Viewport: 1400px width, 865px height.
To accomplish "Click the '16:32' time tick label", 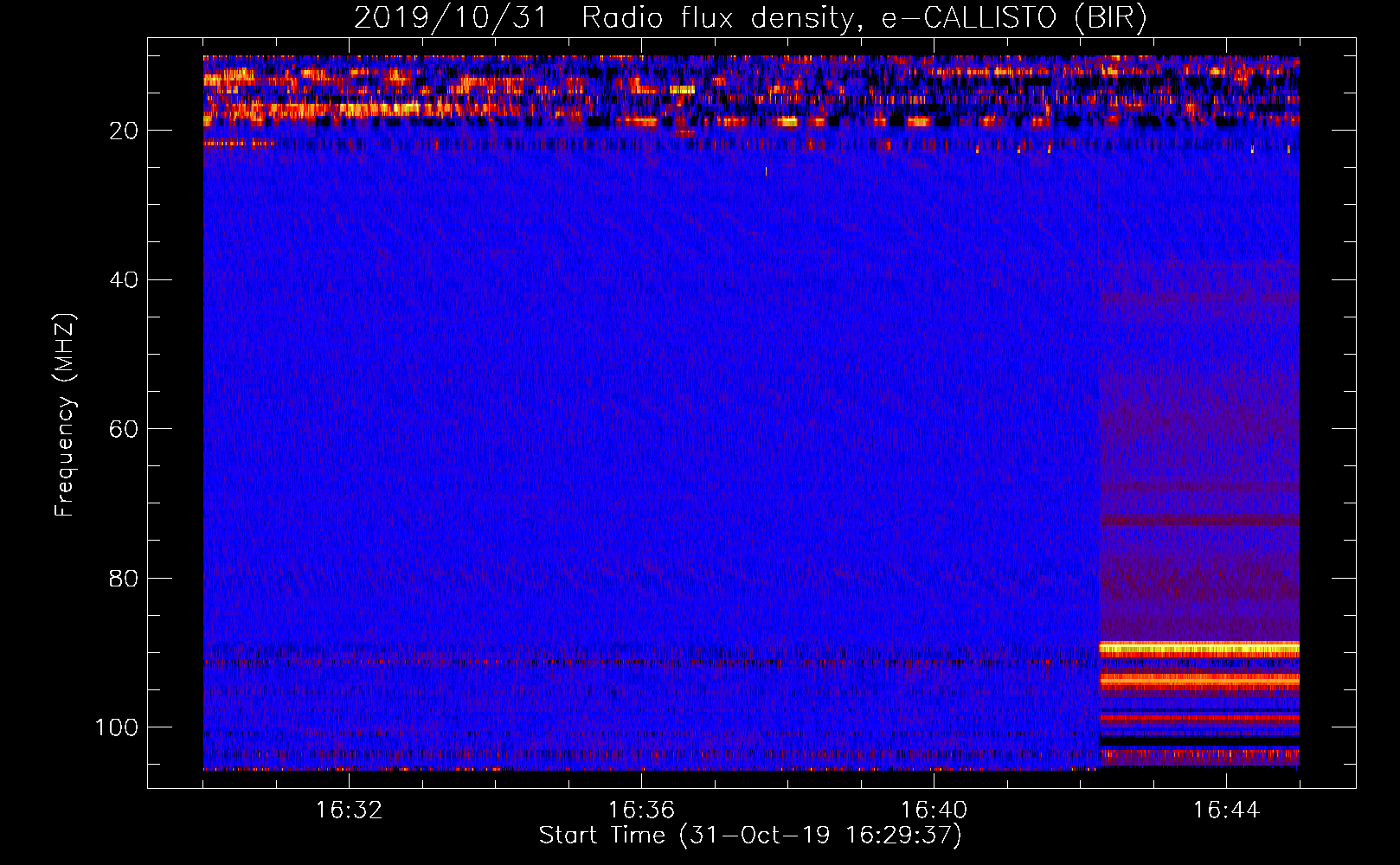I will tap(349, 811).
